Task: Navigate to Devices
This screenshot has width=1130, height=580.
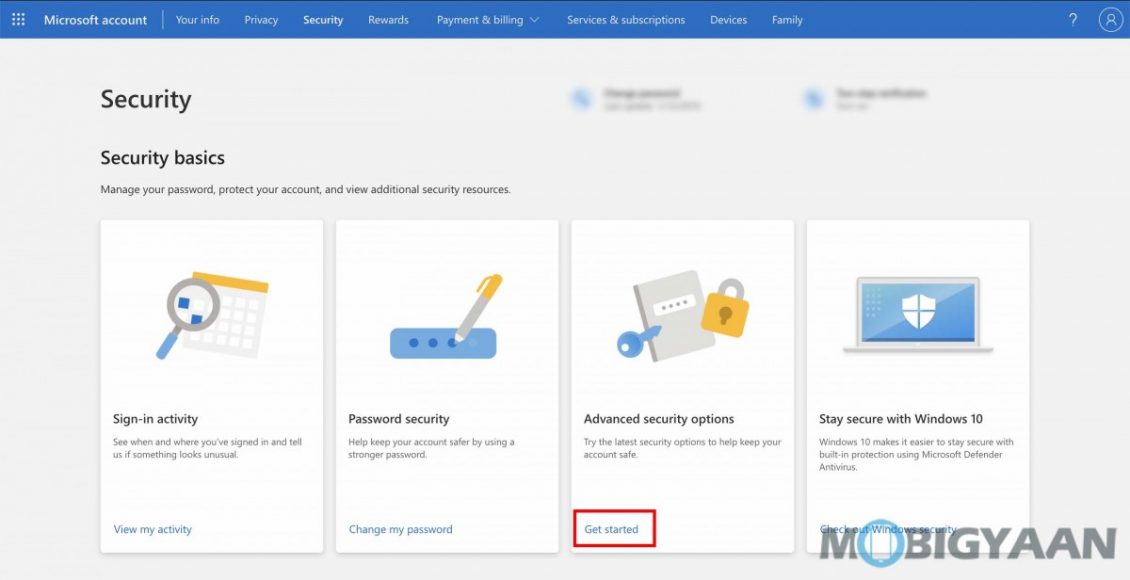Action: (x=728, y=19)
